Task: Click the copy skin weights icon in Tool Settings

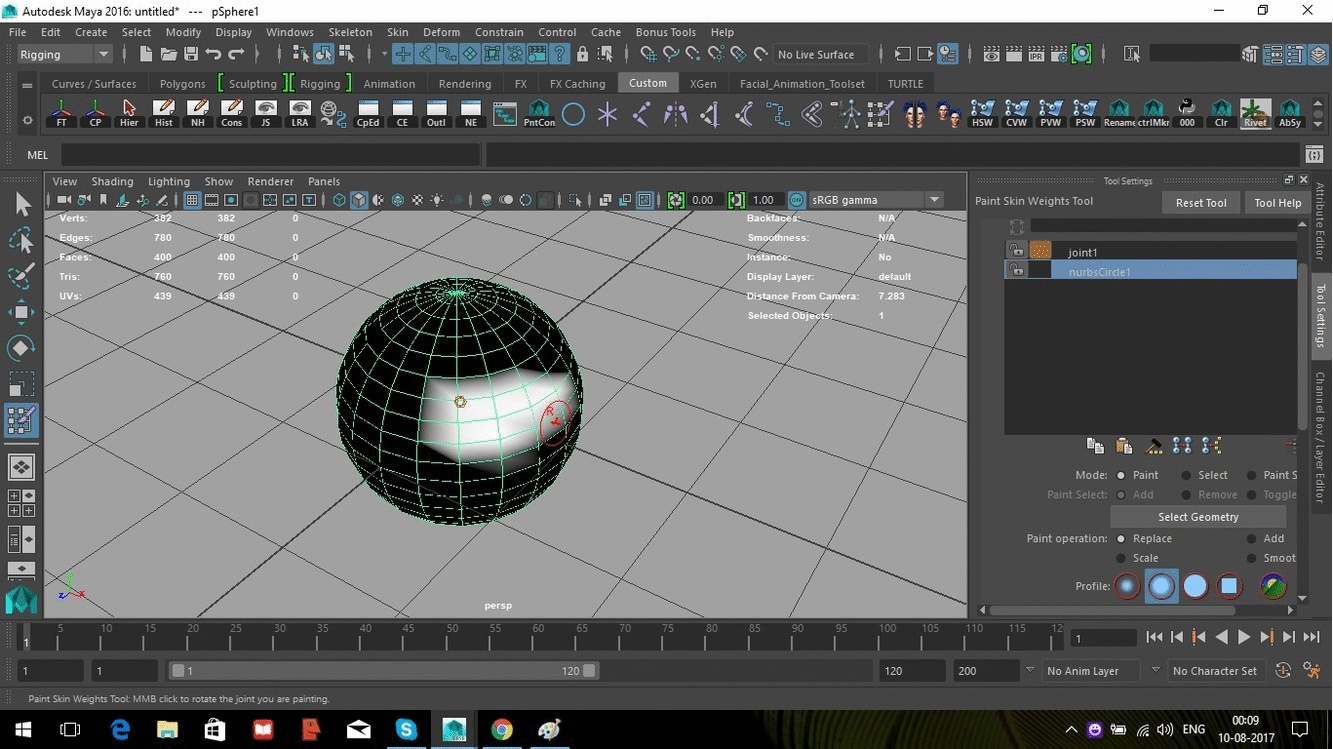Action: 1095,446
